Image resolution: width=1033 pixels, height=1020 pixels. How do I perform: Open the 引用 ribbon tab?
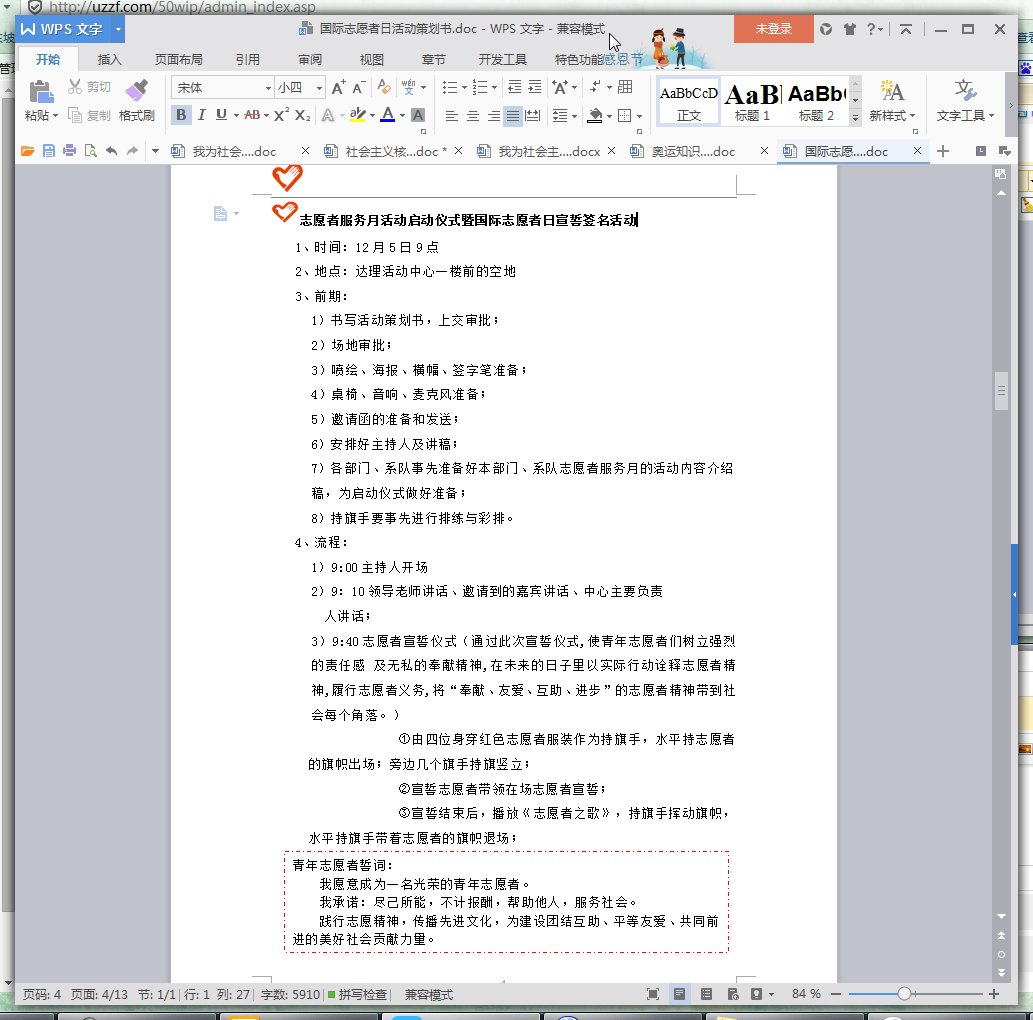pos(248,60)
